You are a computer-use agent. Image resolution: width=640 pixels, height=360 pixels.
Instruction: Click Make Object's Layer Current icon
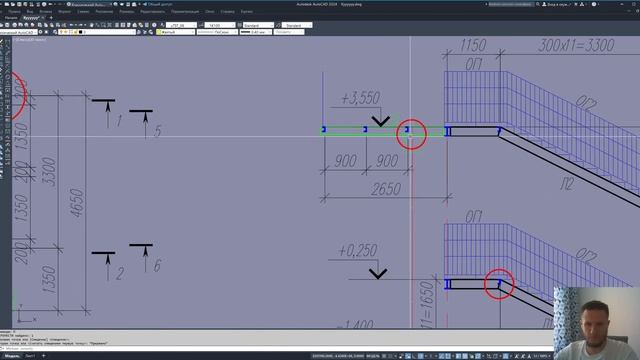139,32
